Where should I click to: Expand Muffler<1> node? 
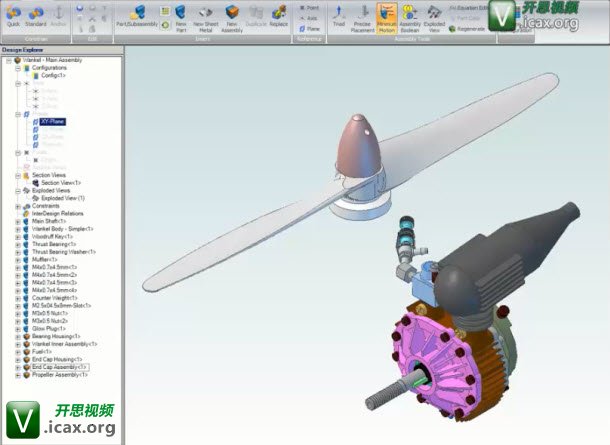[18, 260]
